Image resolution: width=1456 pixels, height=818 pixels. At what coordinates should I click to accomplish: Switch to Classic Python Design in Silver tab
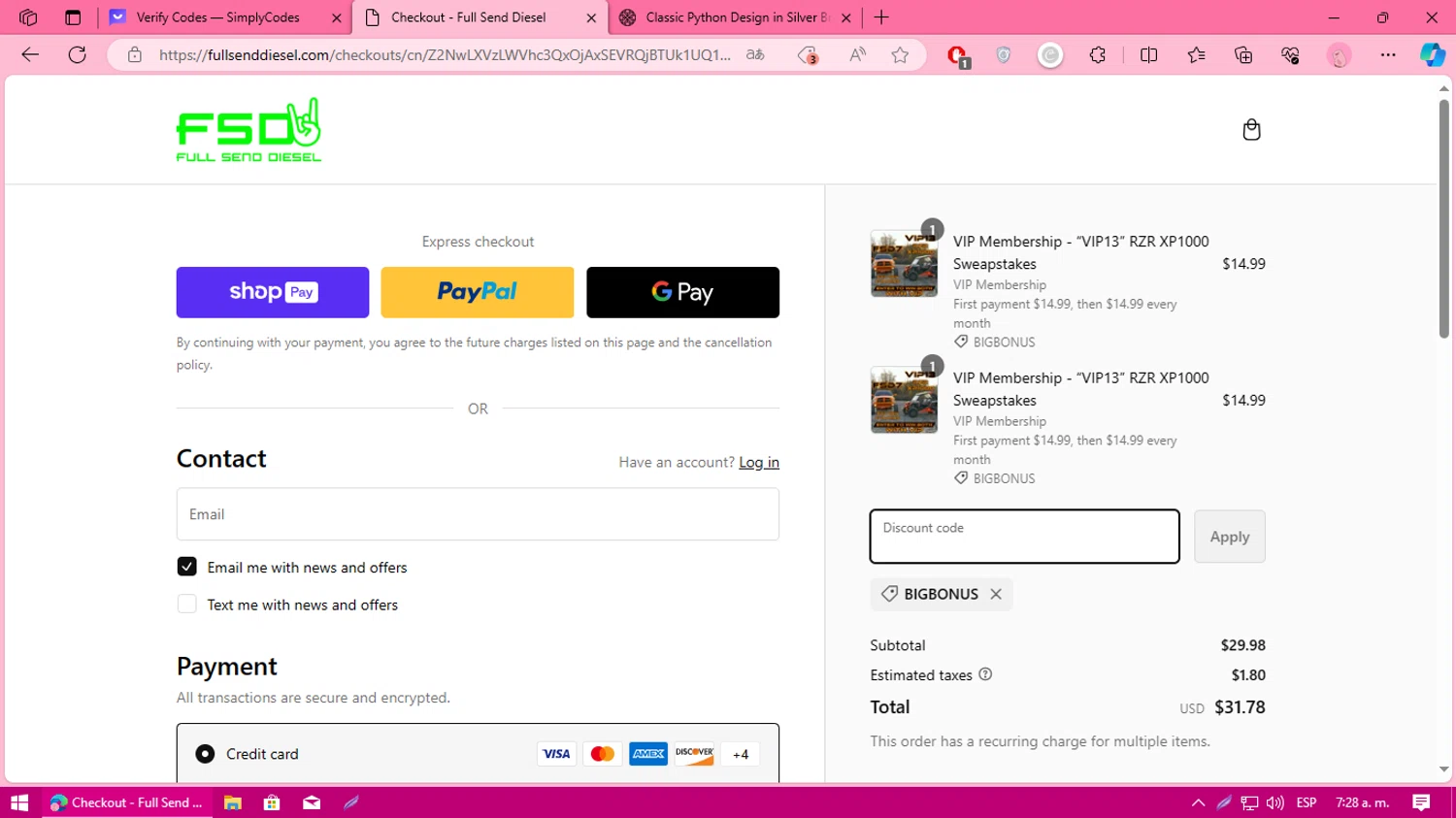click(x=737, y=17)
